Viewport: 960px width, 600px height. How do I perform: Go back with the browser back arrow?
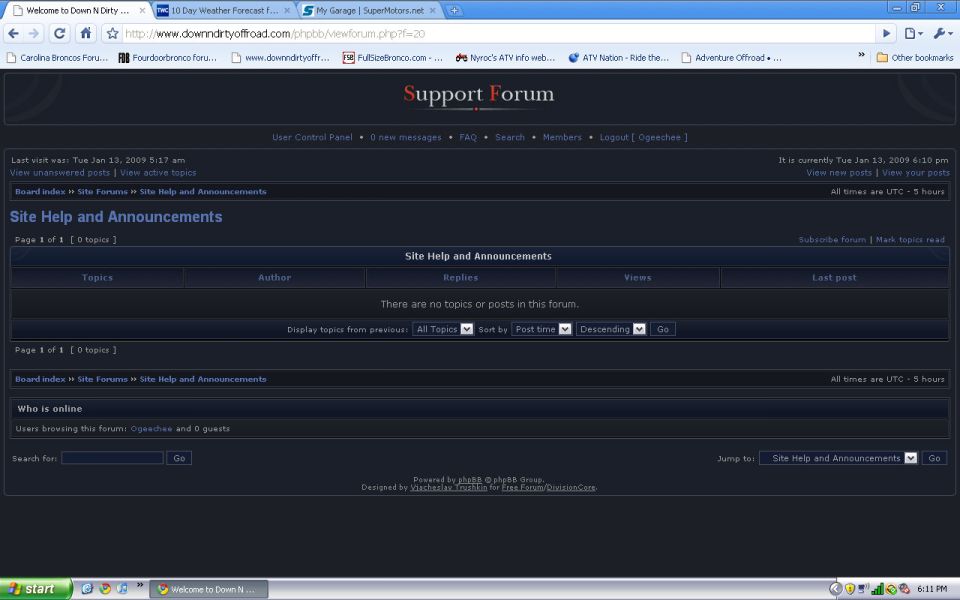coord(13,34)
